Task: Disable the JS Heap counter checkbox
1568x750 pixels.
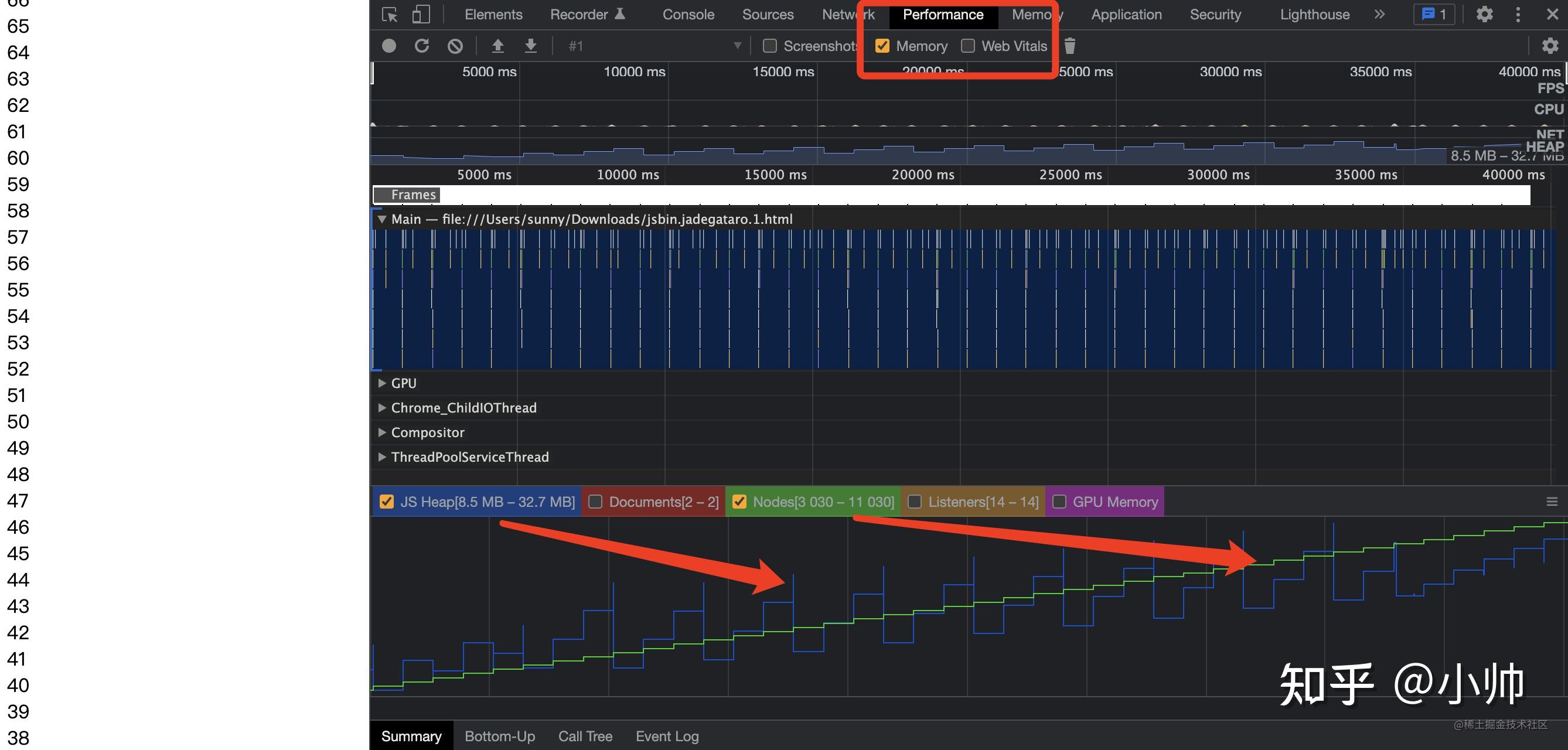Action: coord(386,502)
